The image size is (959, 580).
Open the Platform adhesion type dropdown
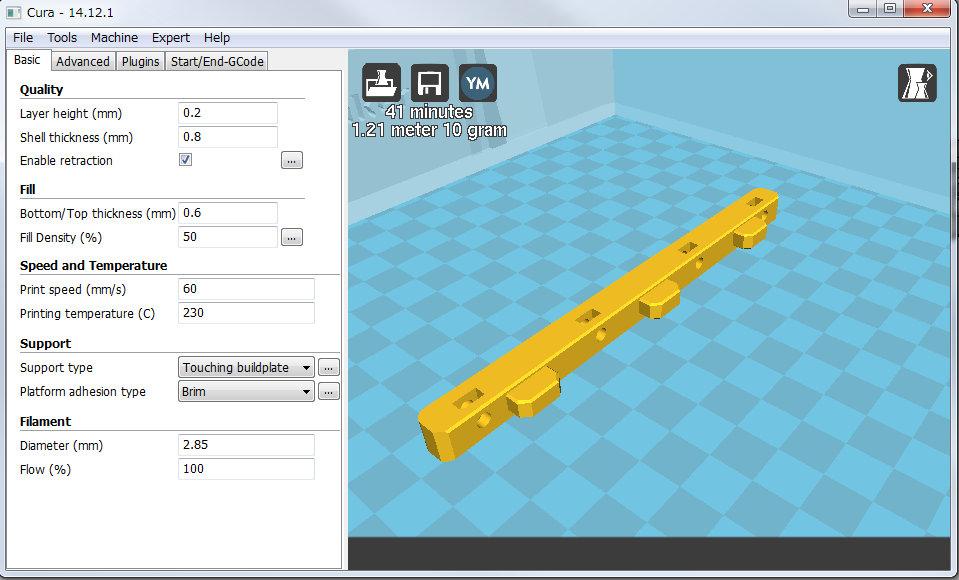246,392
